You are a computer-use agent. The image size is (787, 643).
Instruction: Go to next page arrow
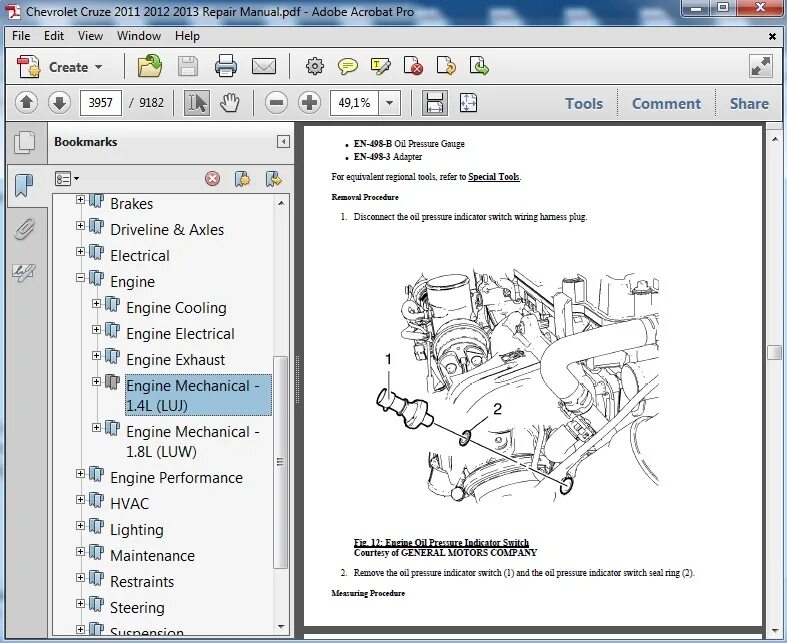59,103
